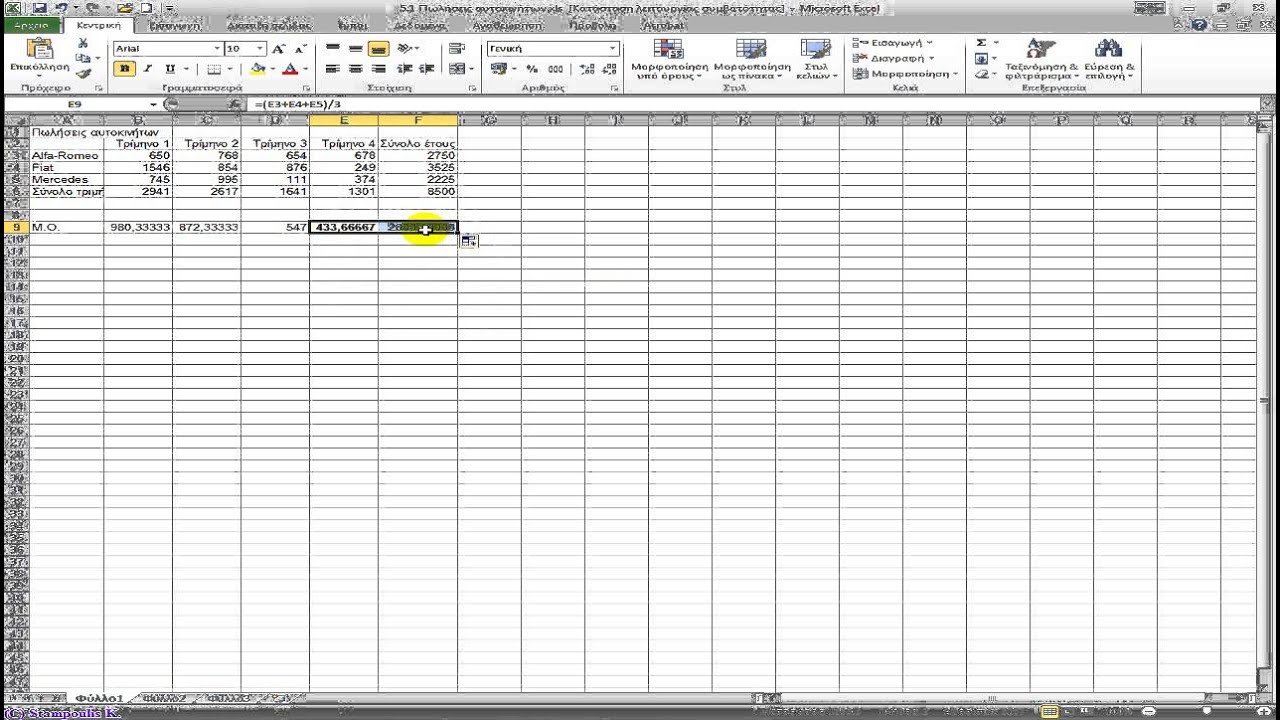
Task: Click the accounting currency format icon
Action: pos(499,69)
